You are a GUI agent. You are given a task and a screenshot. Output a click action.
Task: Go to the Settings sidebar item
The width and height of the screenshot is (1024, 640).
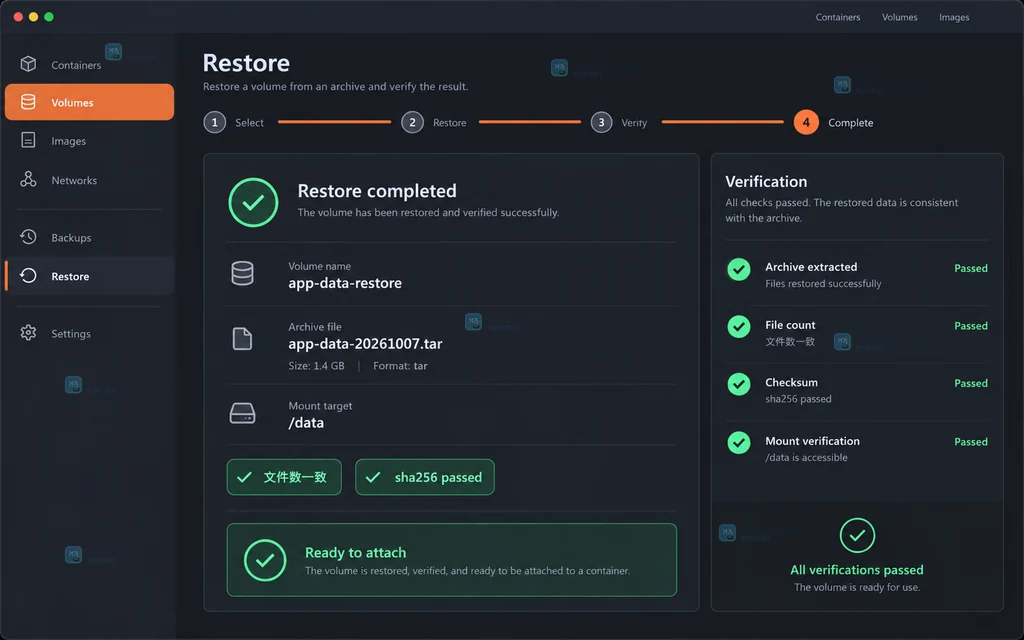pos(89,333)
